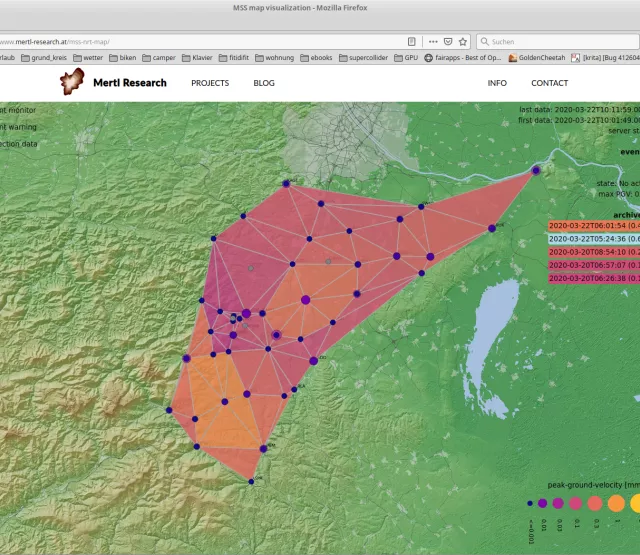This screenshot has width=640, height=555.
Task: Open the PROJECTS menu item
Action: tap(210, 83)
